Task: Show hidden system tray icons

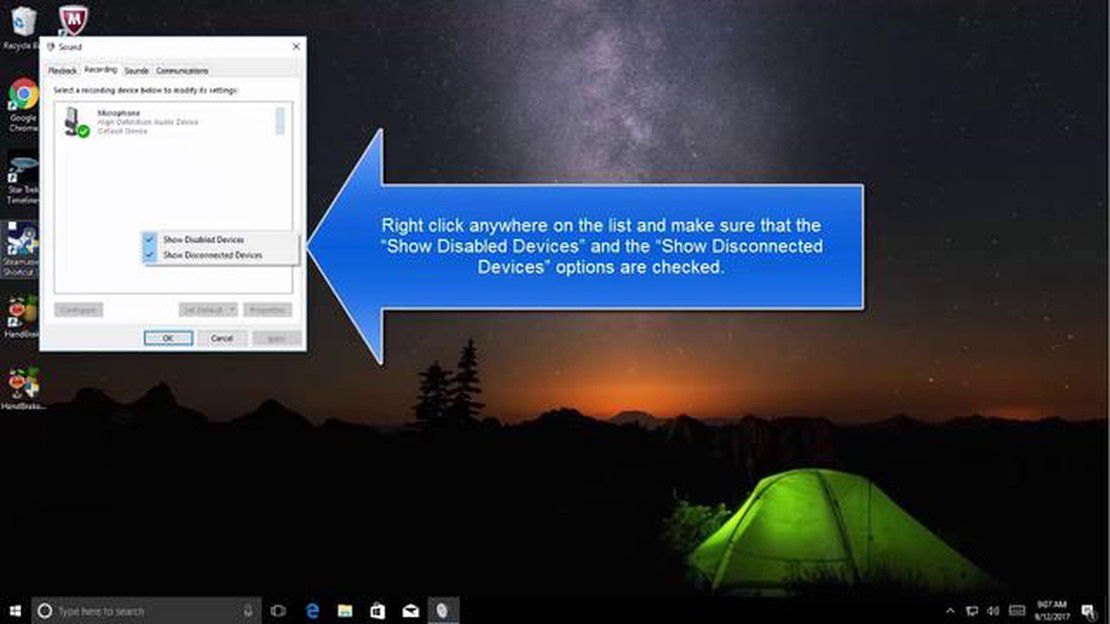Action: [x=950, y=610]
